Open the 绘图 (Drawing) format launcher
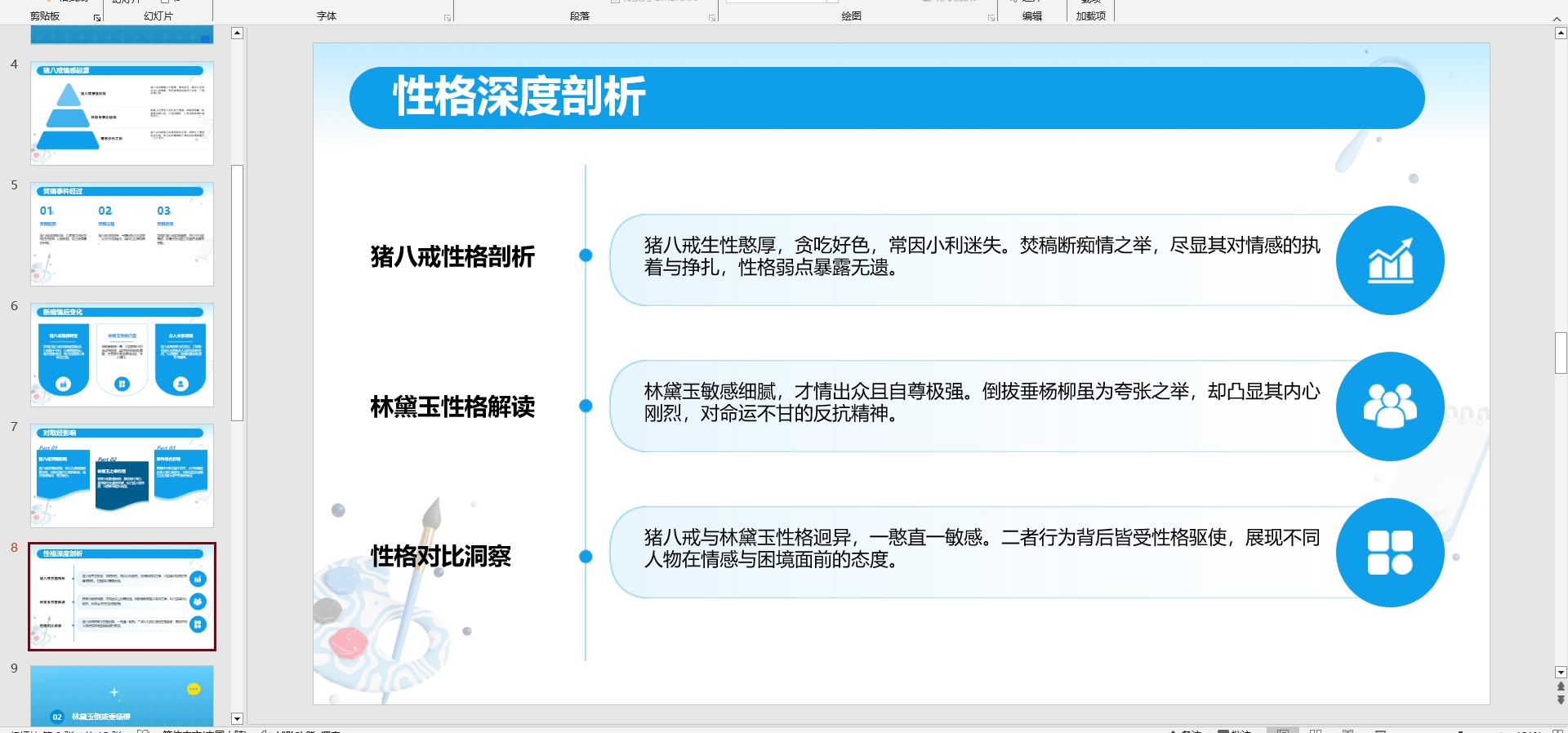1568x733 pixels. pyautogui.click(x=991, y=17)
